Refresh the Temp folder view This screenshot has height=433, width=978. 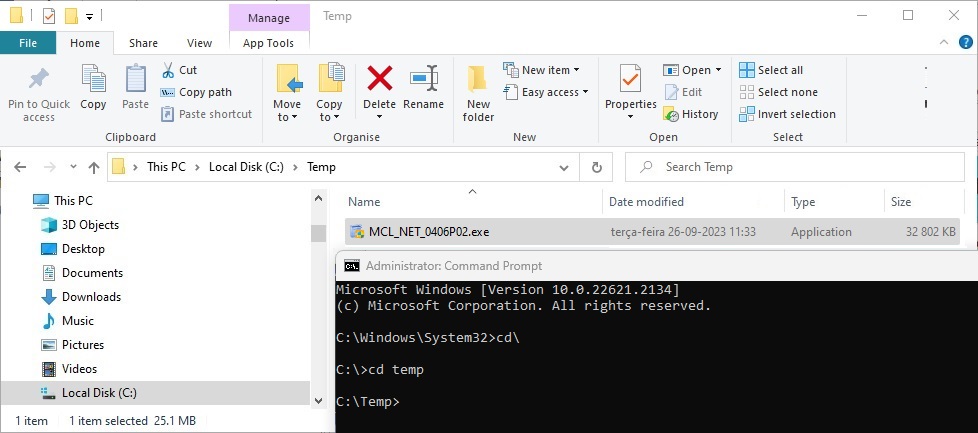coord(596,167)
